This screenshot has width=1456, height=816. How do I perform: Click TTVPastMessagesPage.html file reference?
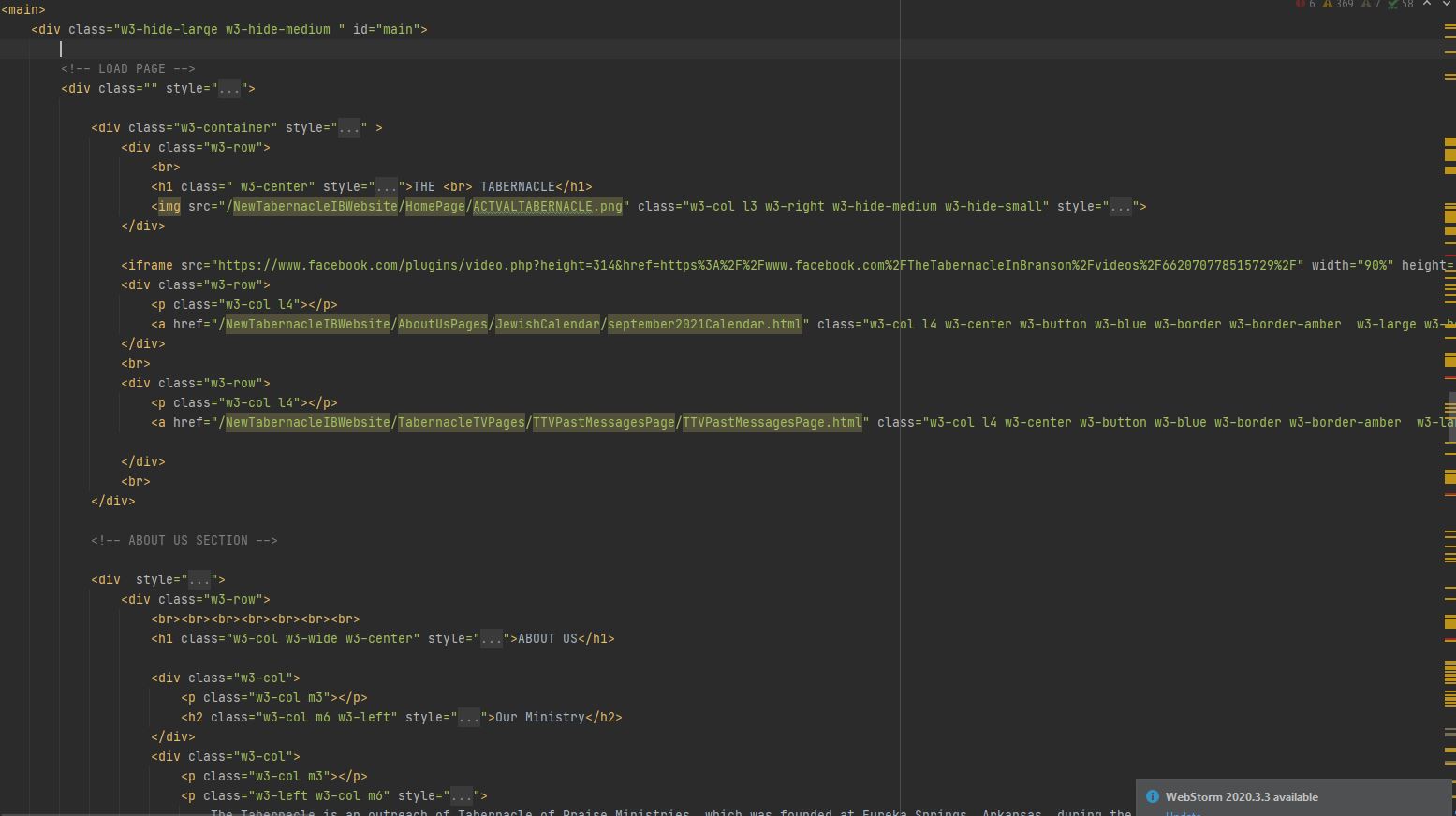coord(772,423)
